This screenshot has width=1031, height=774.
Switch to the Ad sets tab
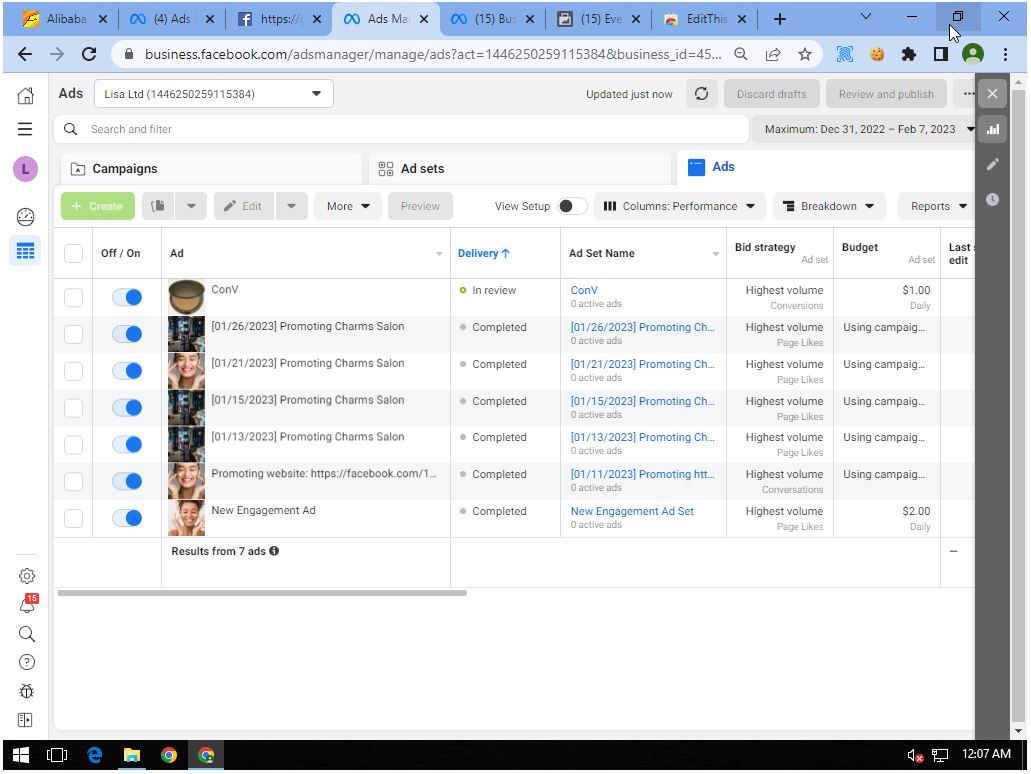(x=519, y=169)
